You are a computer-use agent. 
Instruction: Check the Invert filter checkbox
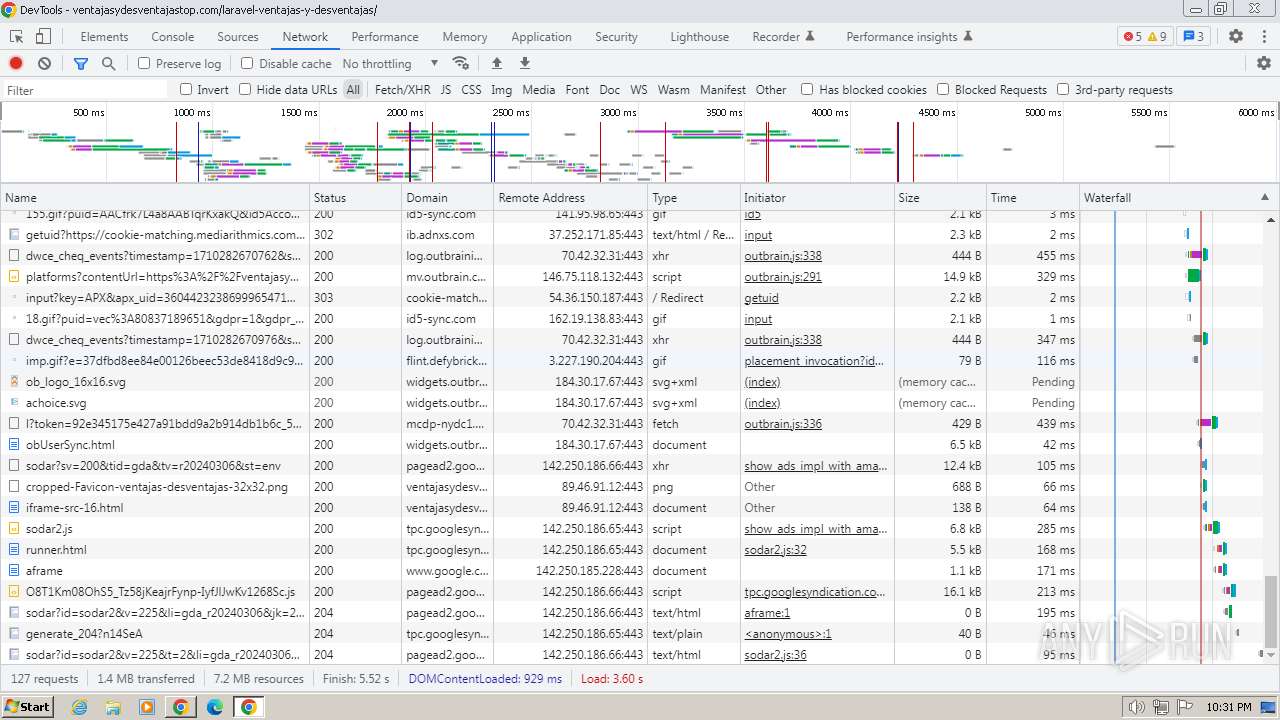point(186,89)
